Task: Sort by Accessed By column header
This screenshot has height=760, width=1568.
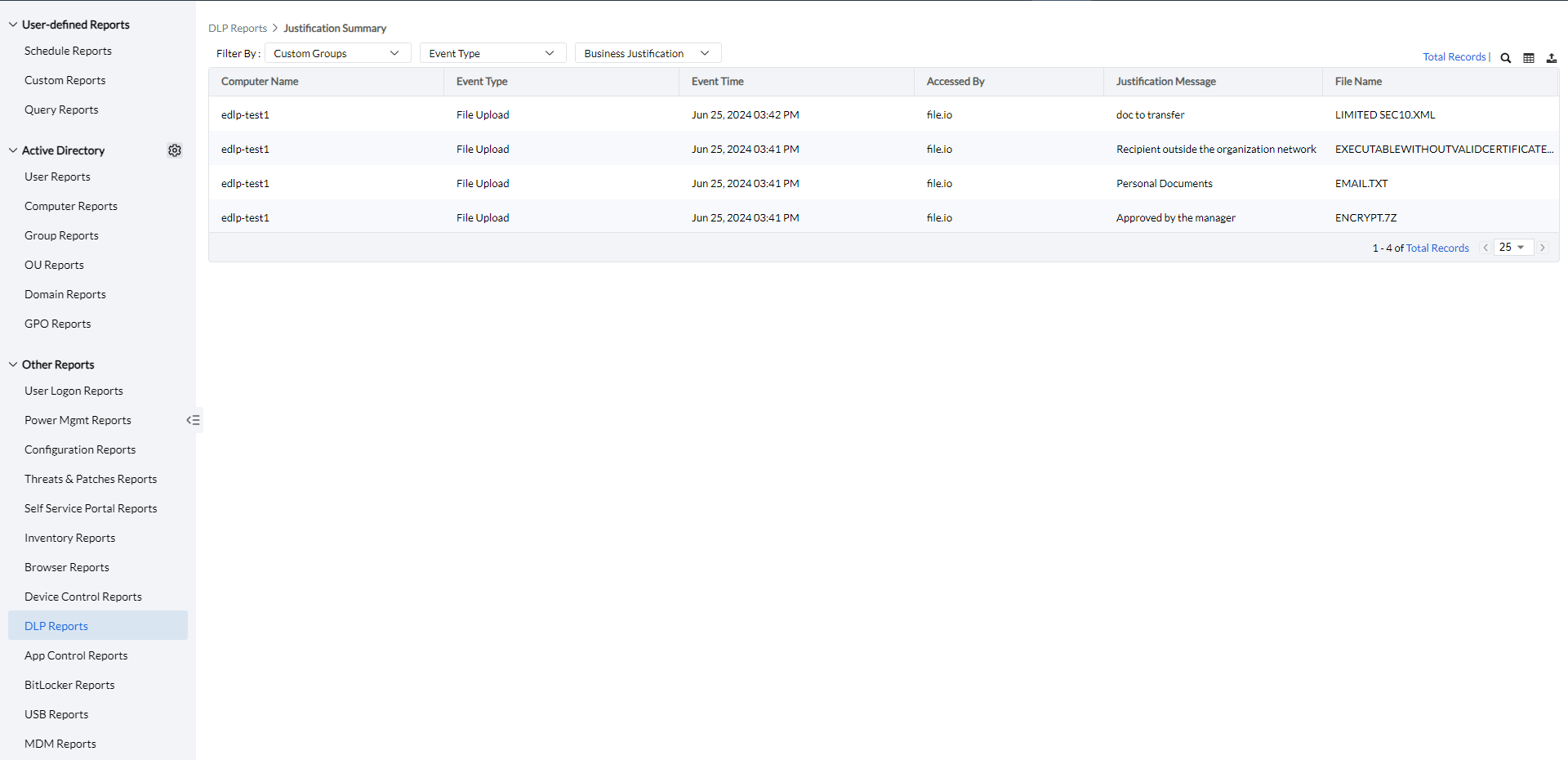Action: [x=955, y=82]
